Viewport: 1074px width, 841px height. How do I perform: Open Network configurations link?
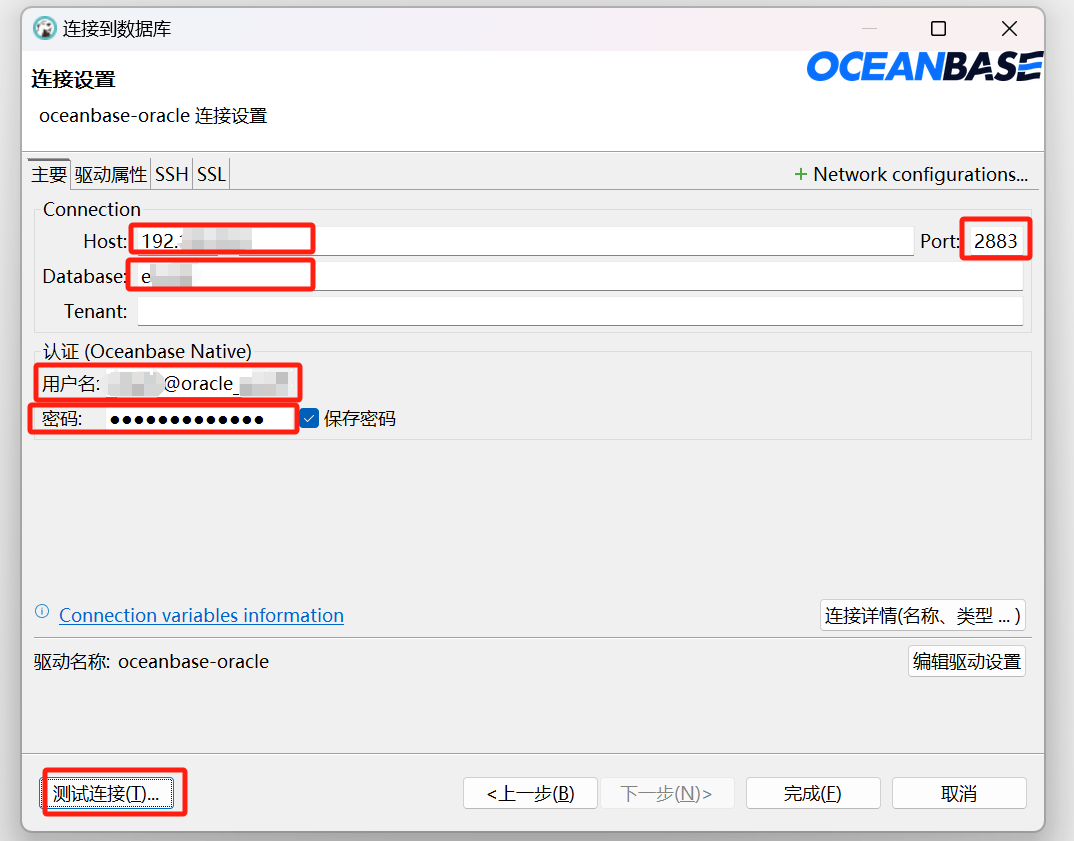(x=920, y=175)
